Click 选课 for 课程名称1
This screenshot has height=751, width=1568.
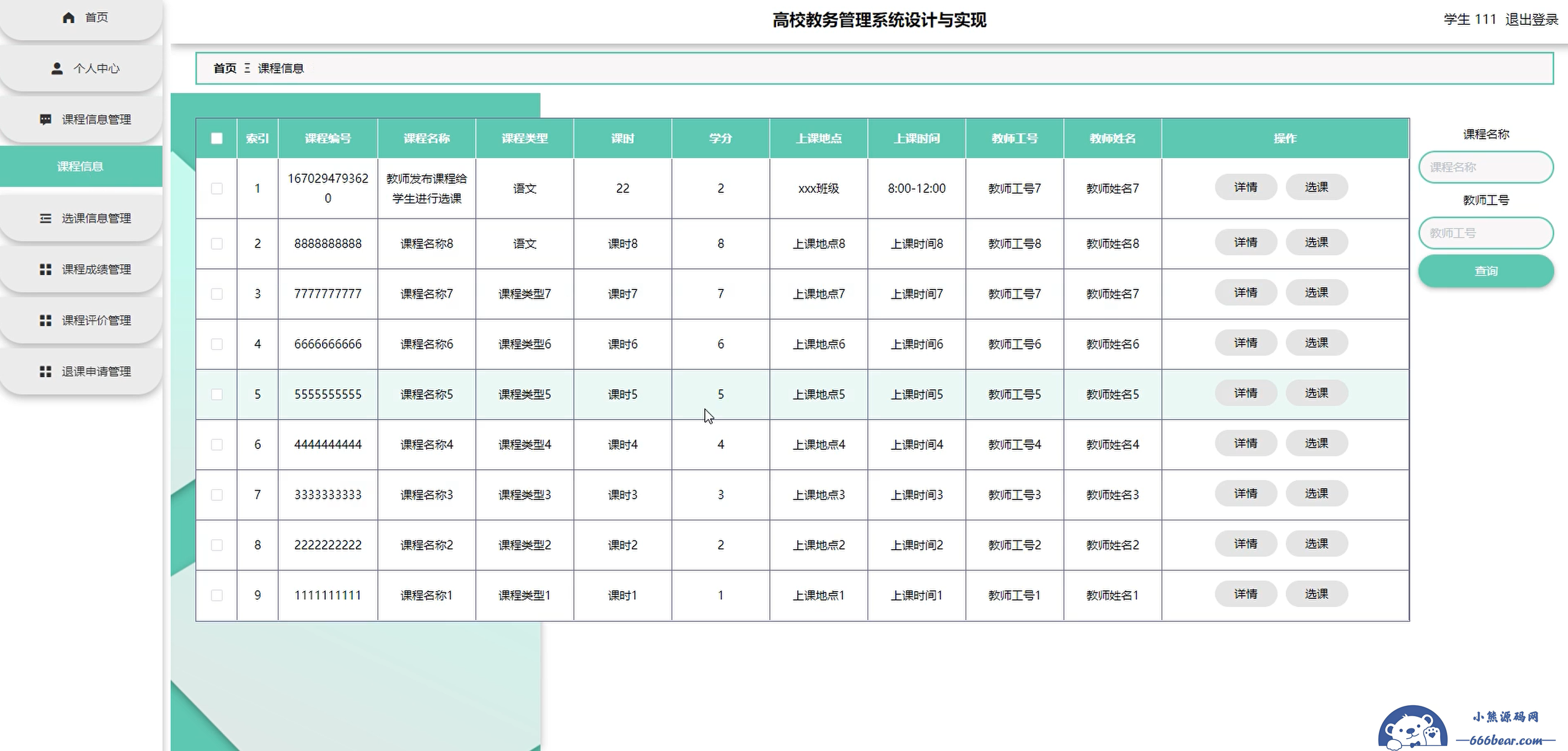click(x=1317, y=594)
